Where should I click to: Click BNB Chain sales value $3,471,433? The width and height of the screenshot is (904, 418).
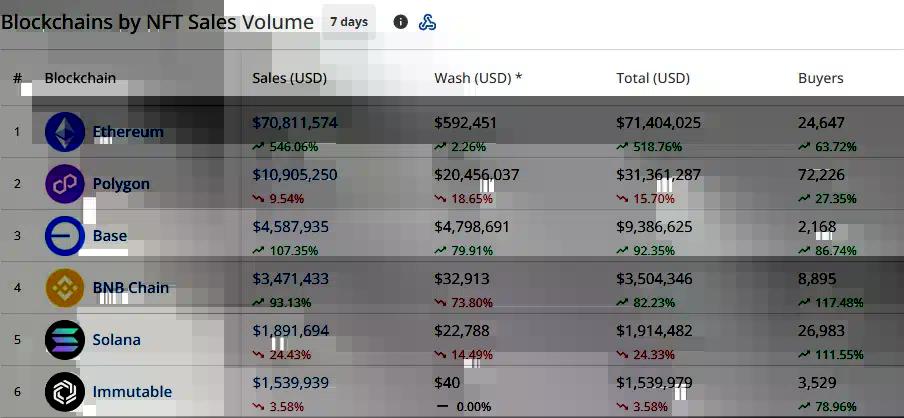[291, 278]
